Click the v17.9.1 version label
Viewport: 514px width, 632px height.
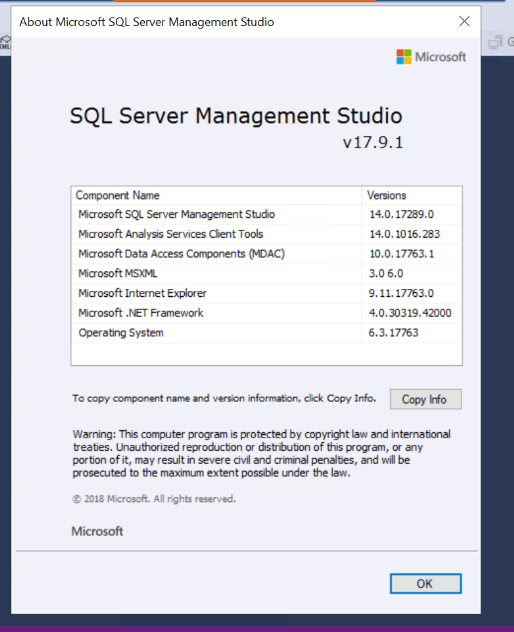pyautogui.click(x=373, y=143)
